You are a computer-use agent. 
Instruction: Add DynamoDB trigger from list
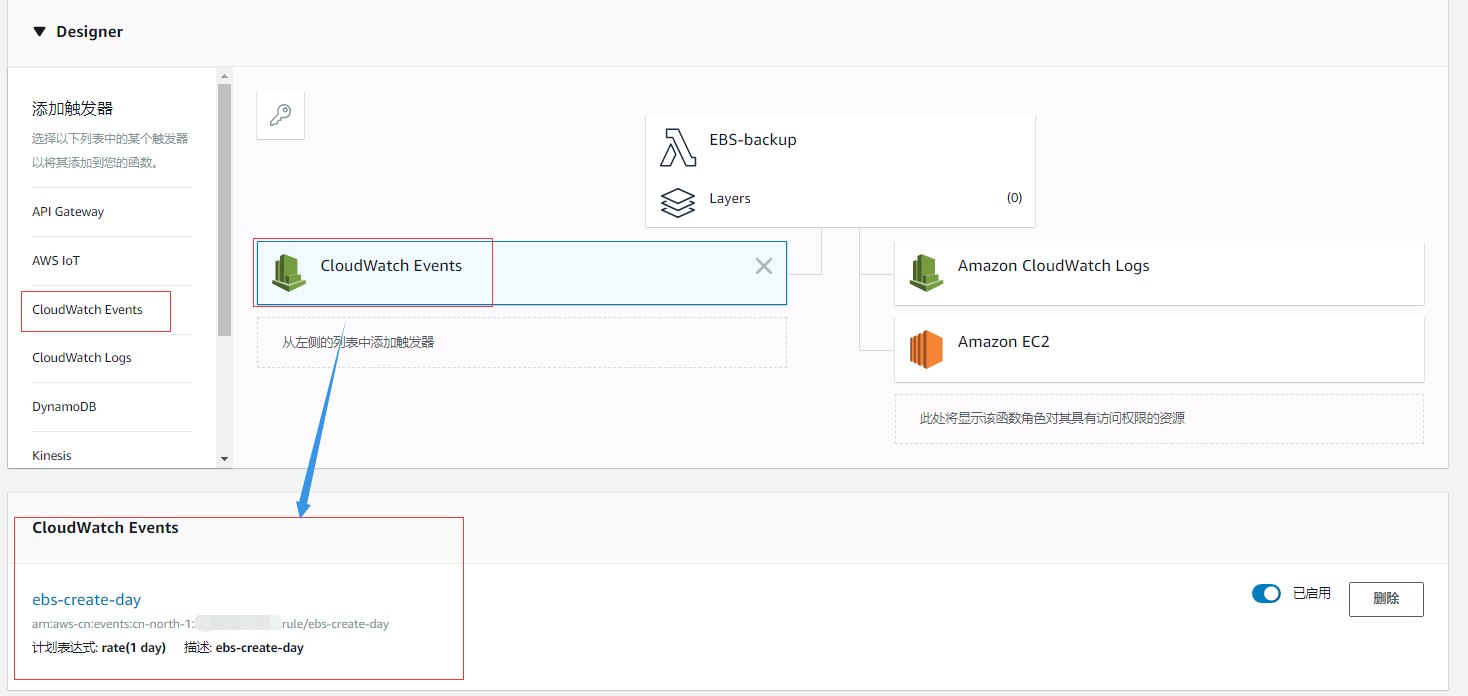(x=64, y=407)
